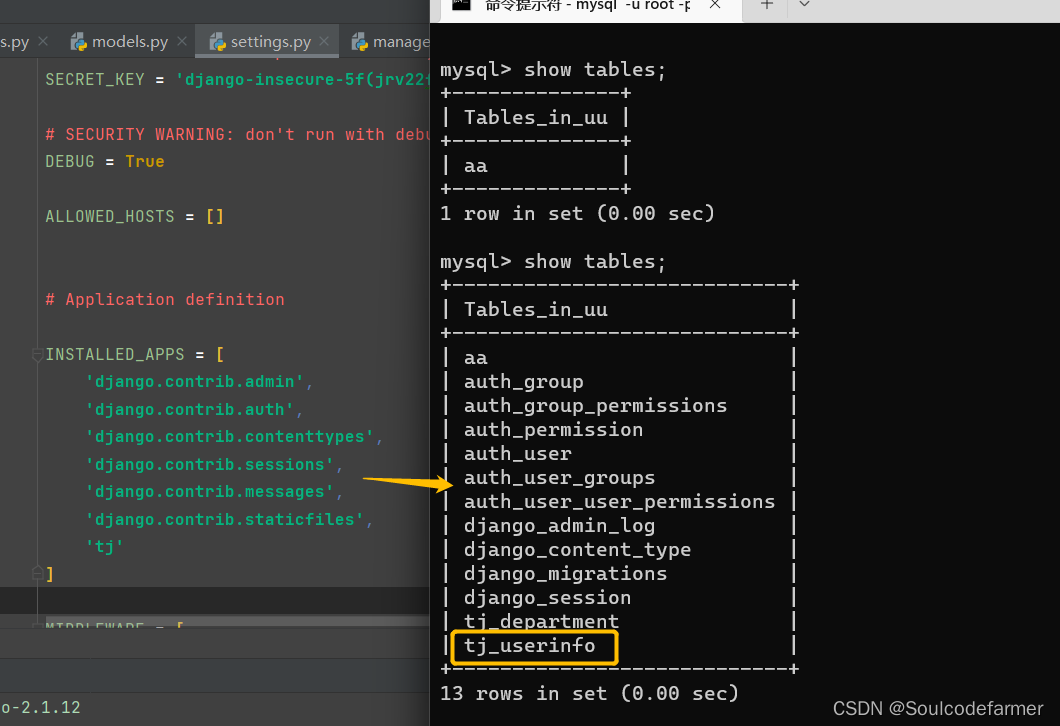Click the first 'show tables;' command in terminal
This screenshot has height=726, width=1060.
point(595,70)
